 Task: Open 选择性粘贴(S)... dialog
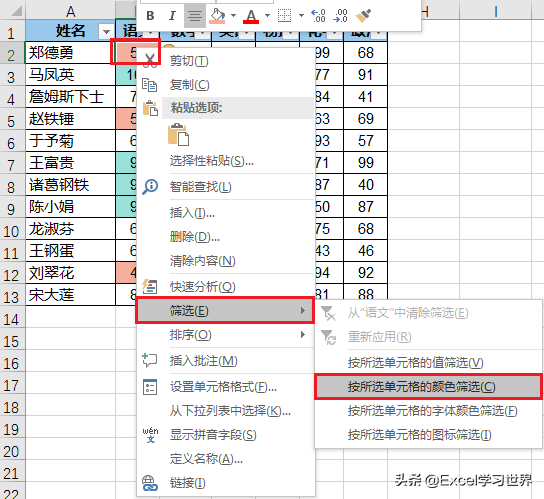[212, 161]
